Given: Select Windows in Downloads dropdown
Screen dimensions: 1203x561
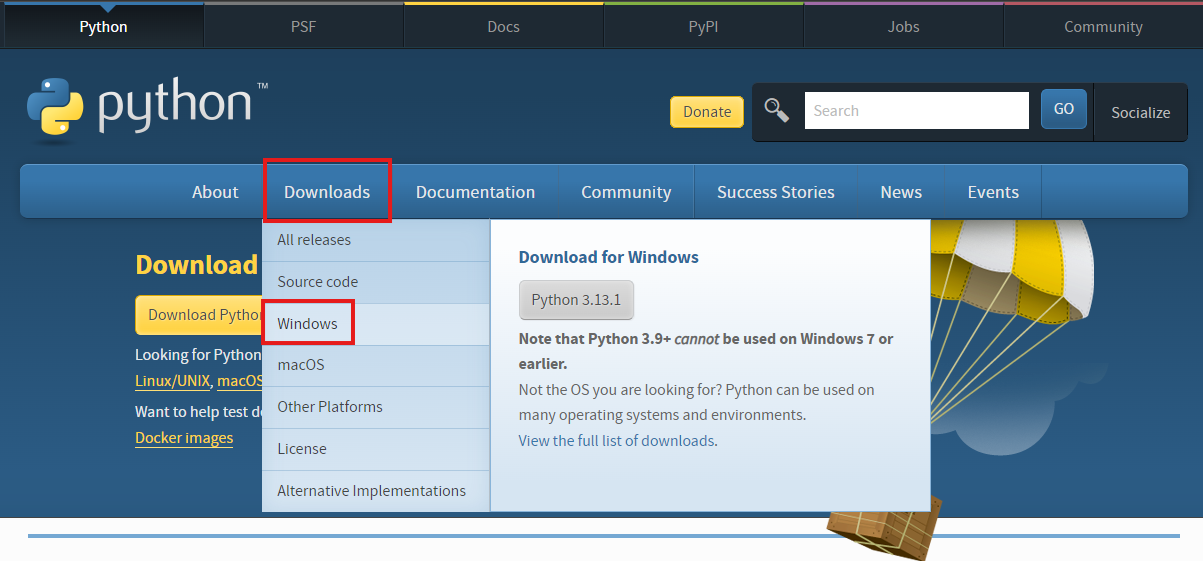Looking at the screenshot, I should tap(376, 324).
